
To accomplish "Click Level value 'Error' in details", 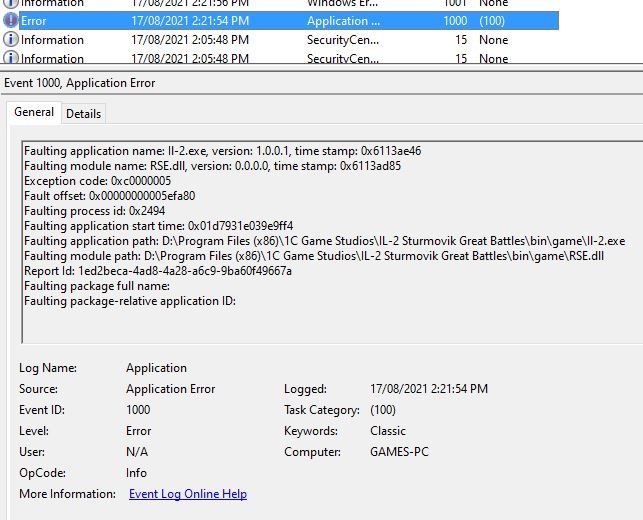I will tap(139, 431).
